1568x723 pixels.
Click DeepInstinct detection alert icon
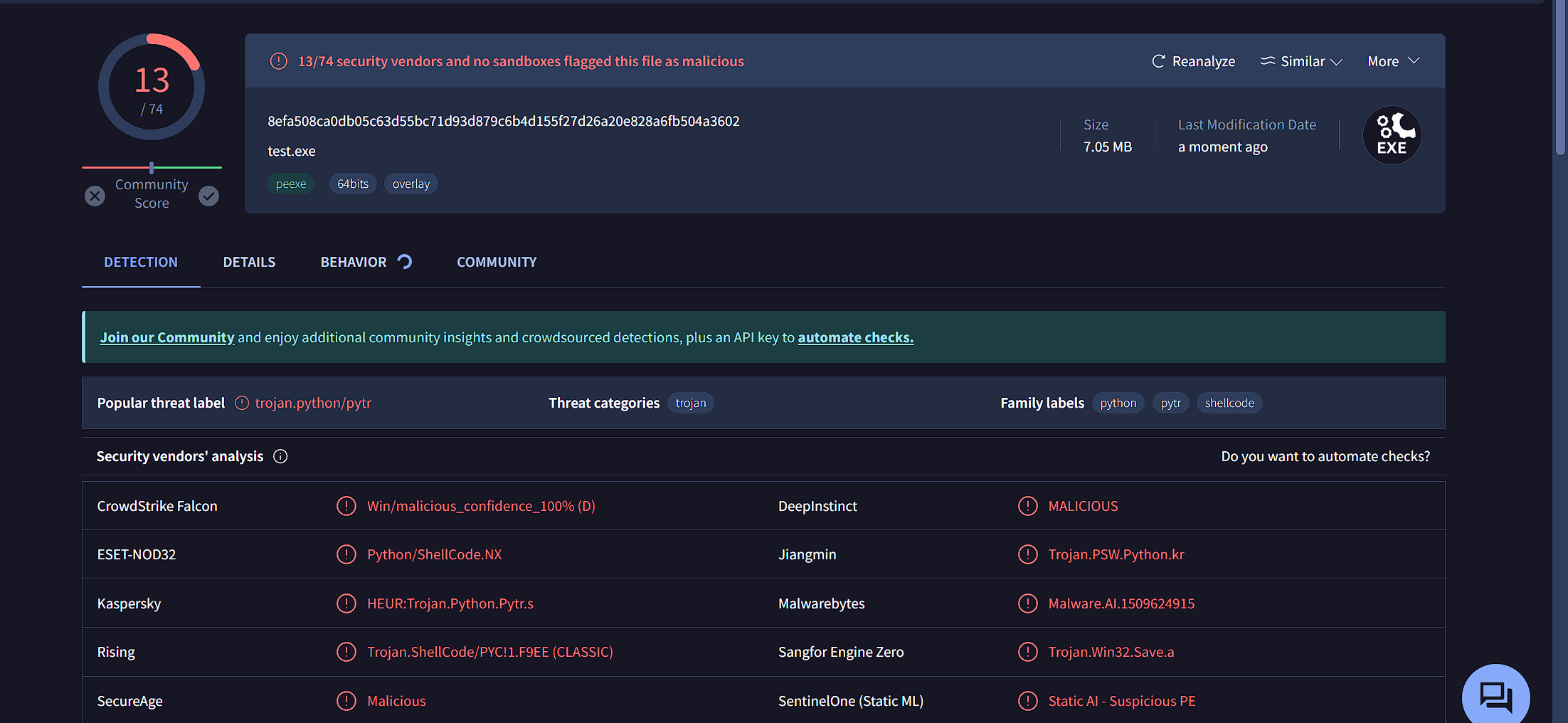1028,506
